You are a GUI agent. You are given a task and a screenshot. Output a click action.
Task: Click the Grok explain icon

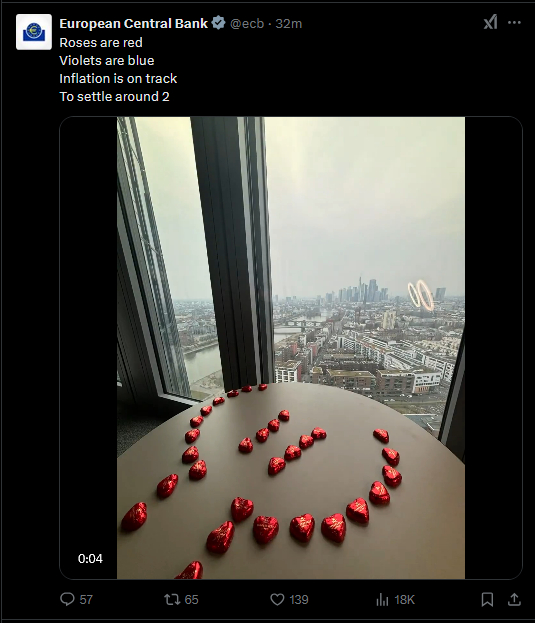491,22
